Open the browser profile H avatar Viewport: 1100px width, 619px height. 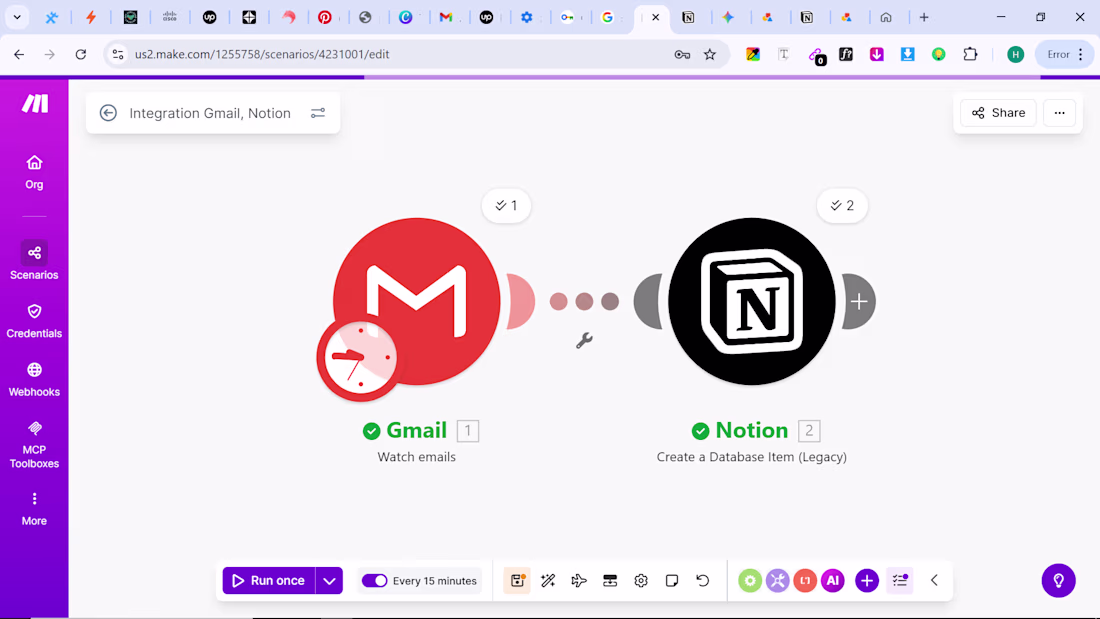(x=1015, y=54)
